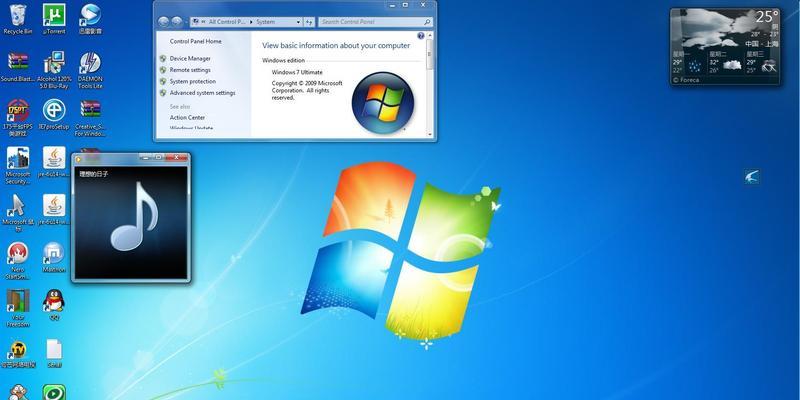Click the rainy forecast icon in weather gadget
The height and width of the screenshot is (400, 800).
point(695,66)
